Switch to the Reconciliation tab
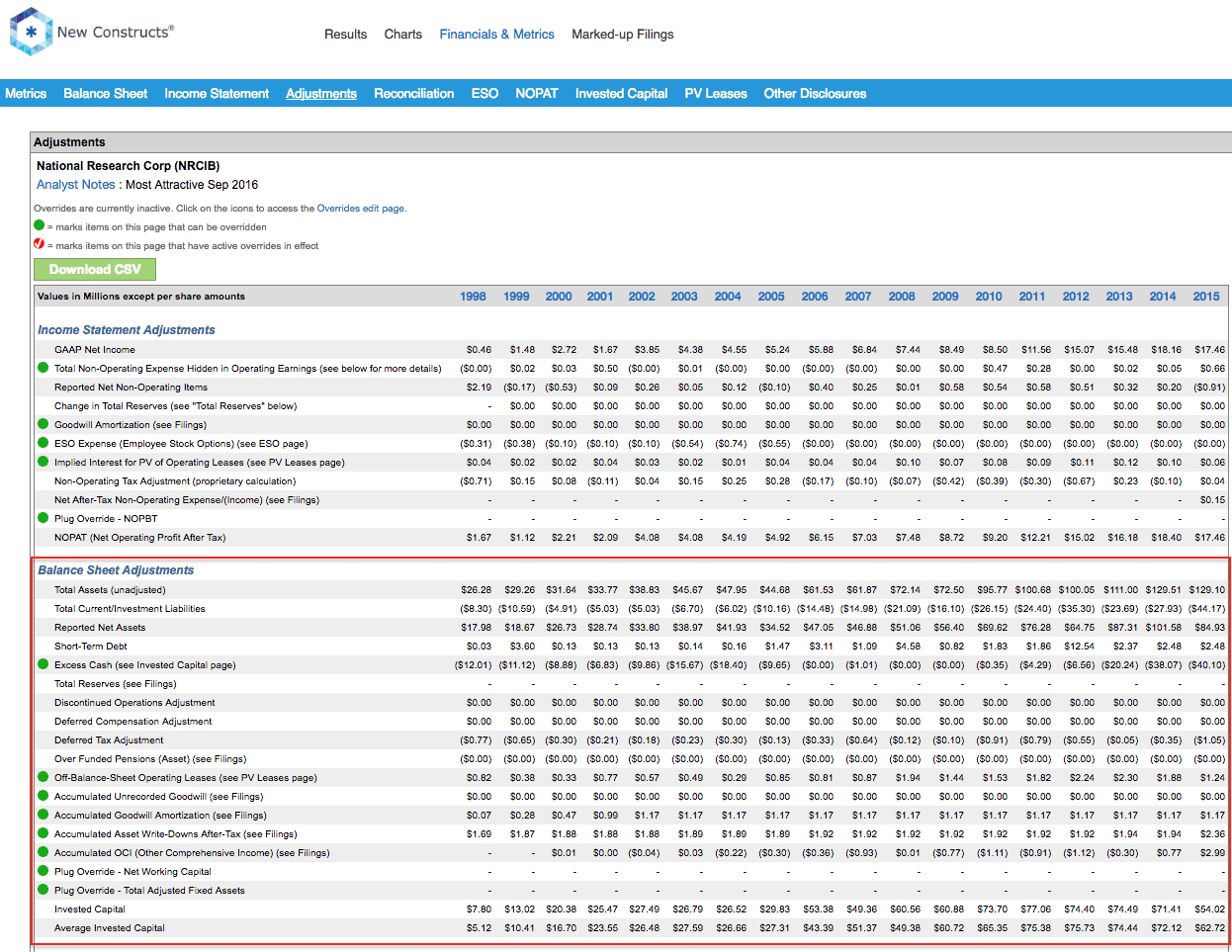This screenshot has height=952, width=1232. click(413, 93)
